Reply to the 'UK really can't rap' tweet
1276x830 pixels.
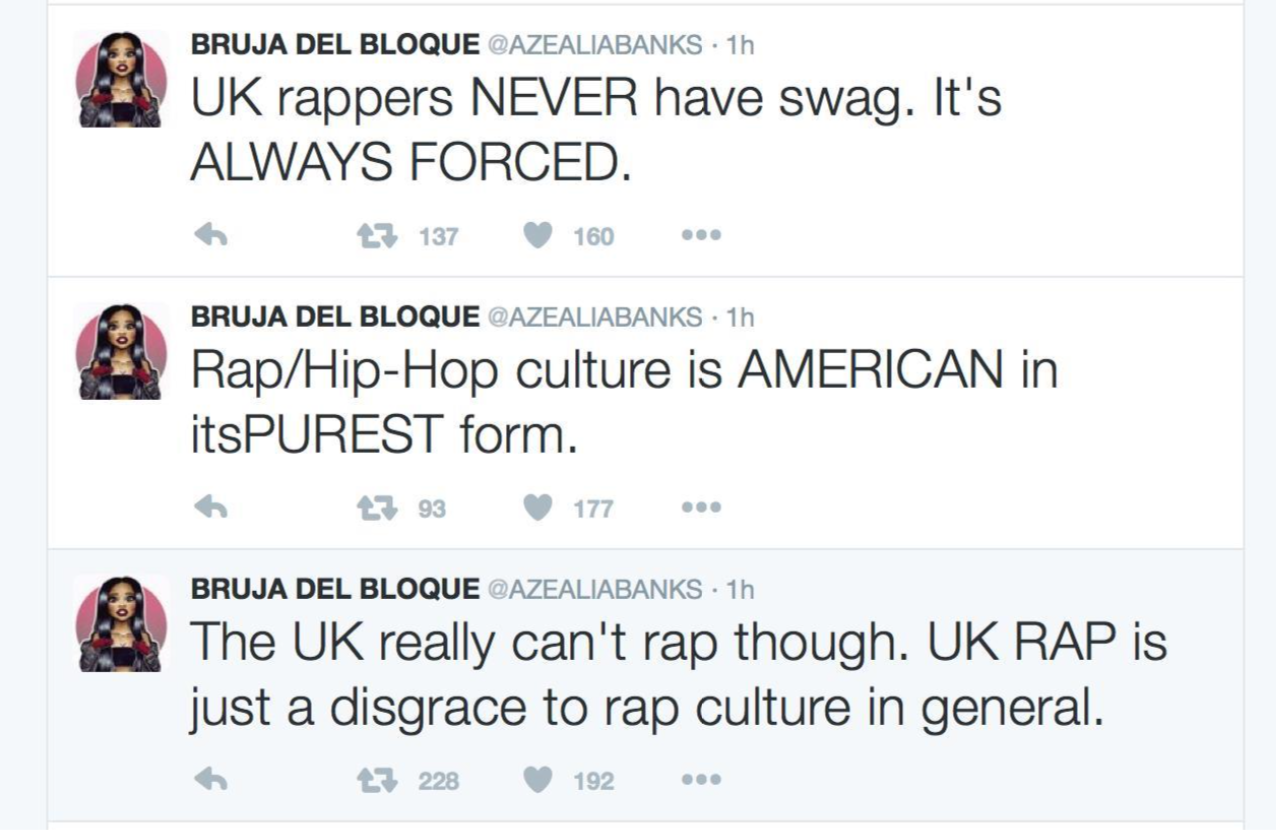tap(211, 781)
